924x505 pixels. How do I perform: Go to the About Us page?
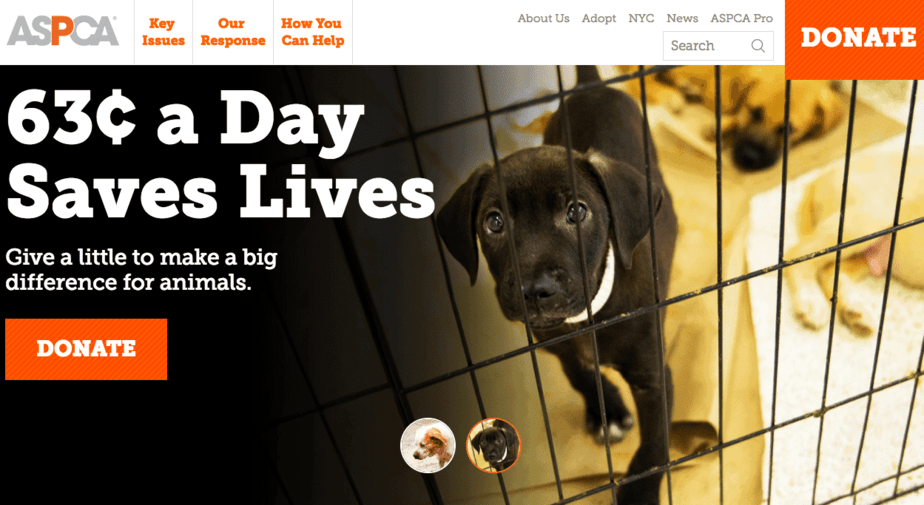point(543,18)
